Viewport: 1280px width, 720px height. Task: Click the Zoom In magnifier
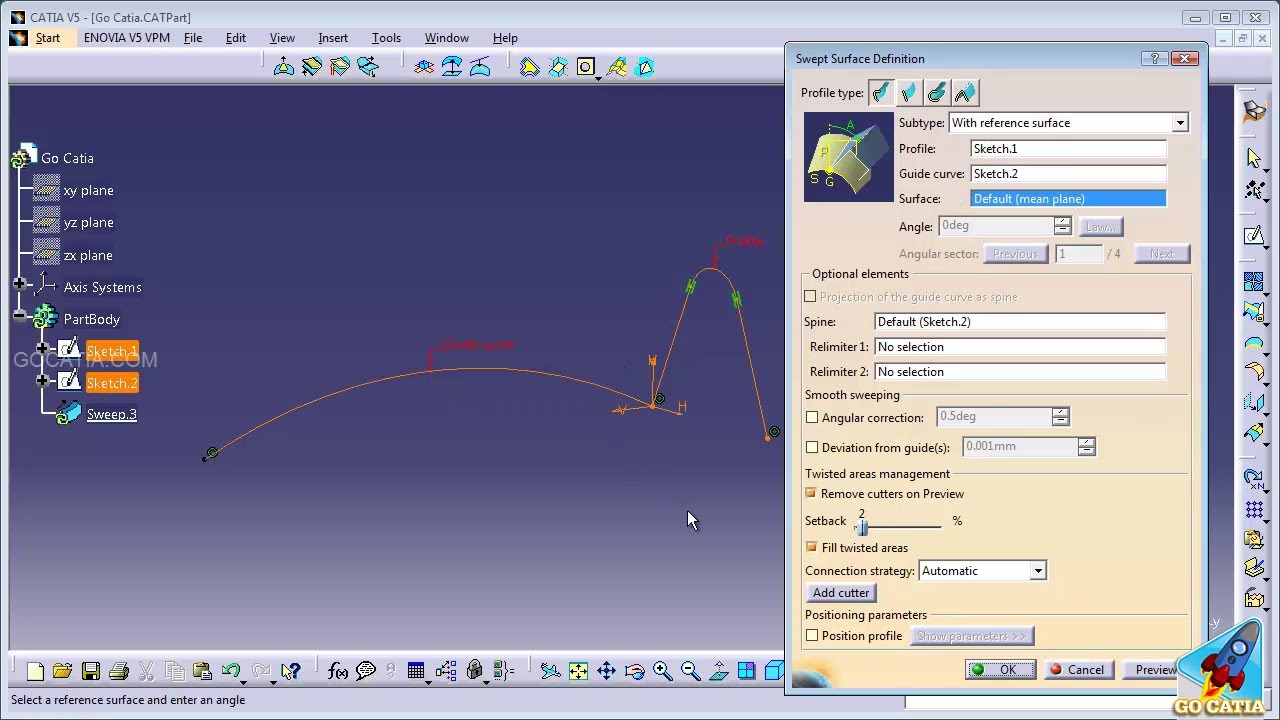[x=662, y=671]
